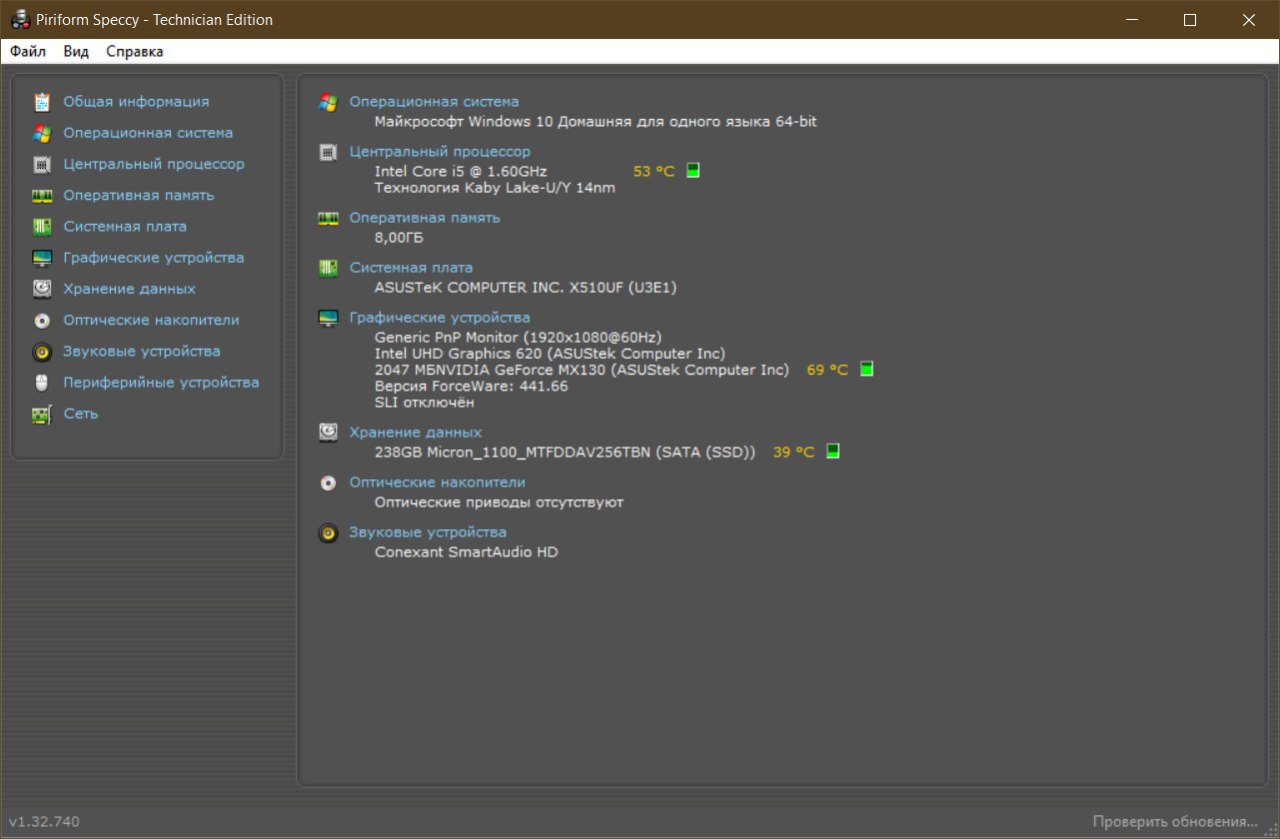Click the Центральный процессор chip icon in sidebar
This screenshot has height=839, width=1280.
click(x=41, y=164)
